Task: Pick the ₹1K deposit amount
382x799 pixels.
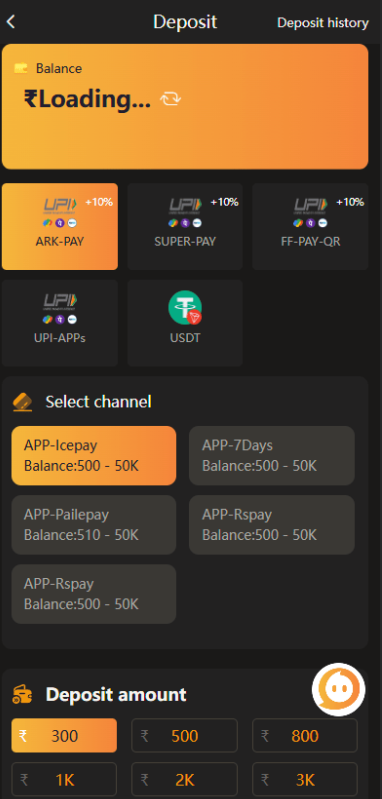Action: (64, 779)
